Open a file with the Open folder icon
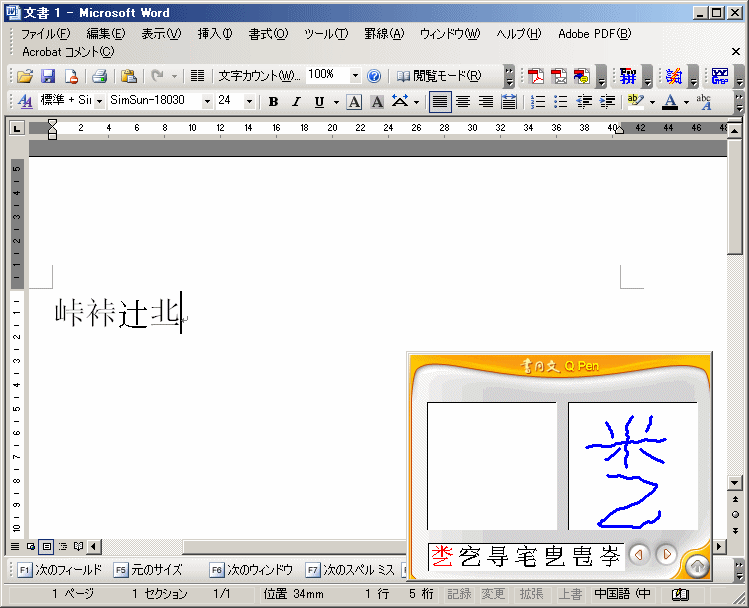The image size is (749, 608). (x=25, y=76)
